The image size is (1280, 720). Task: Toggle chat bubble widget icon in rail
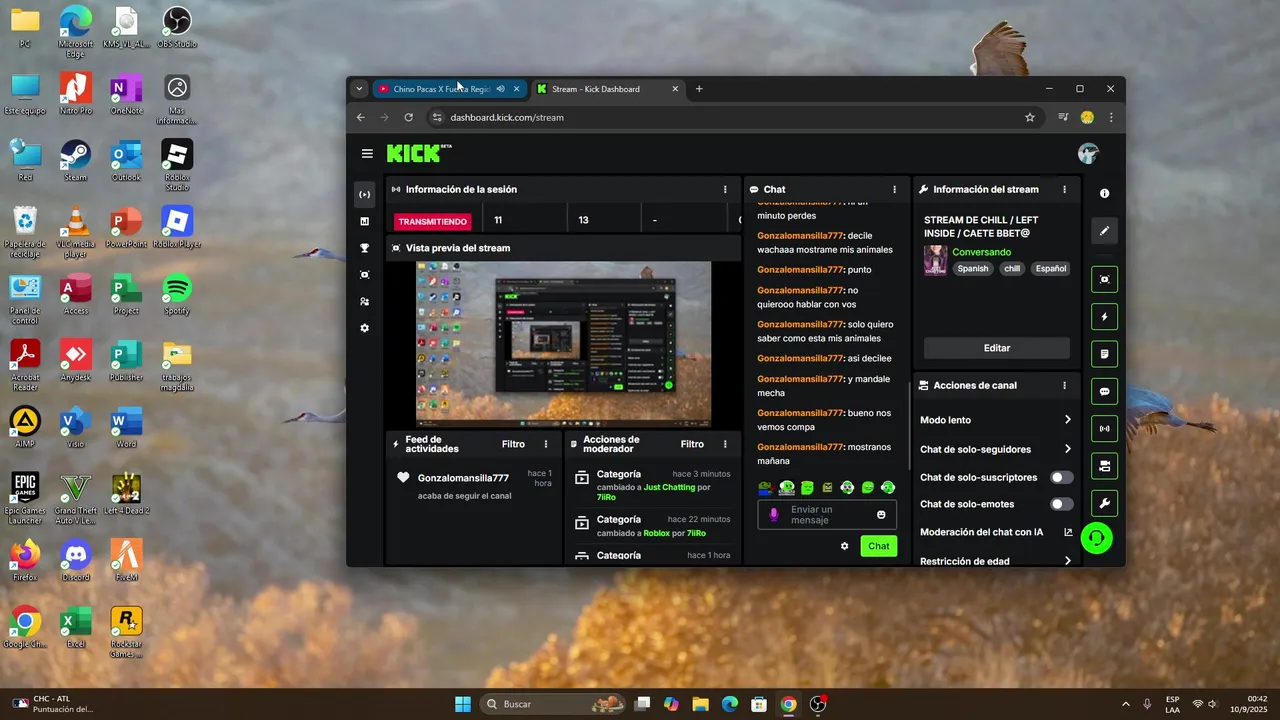(x=1104, y=392)
